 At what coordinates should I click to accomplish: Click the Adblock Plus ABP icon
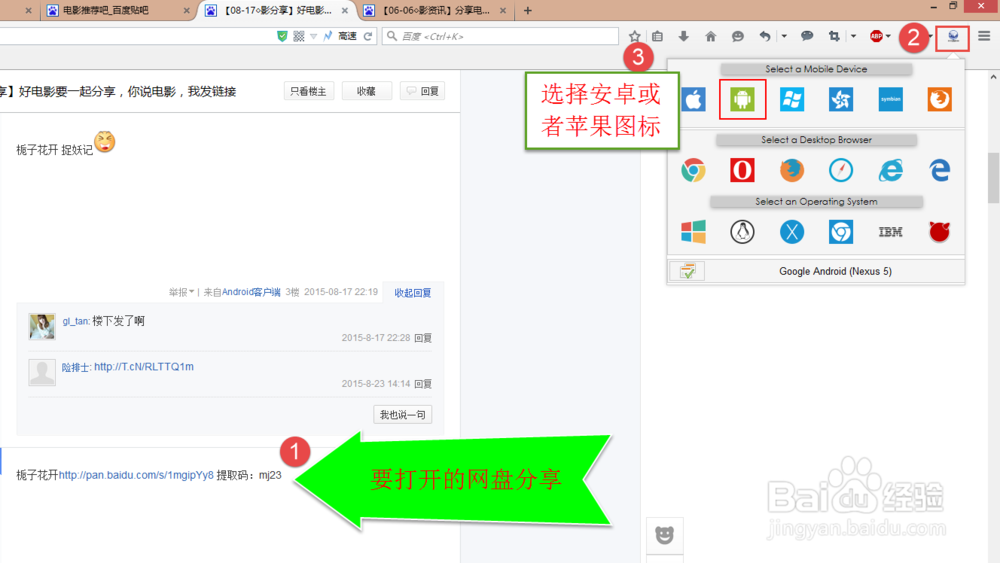[x=876, y=36]
